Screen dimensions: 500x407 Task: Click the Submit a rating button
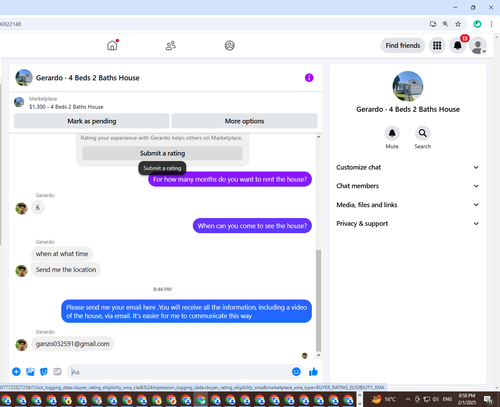[162, 153]
